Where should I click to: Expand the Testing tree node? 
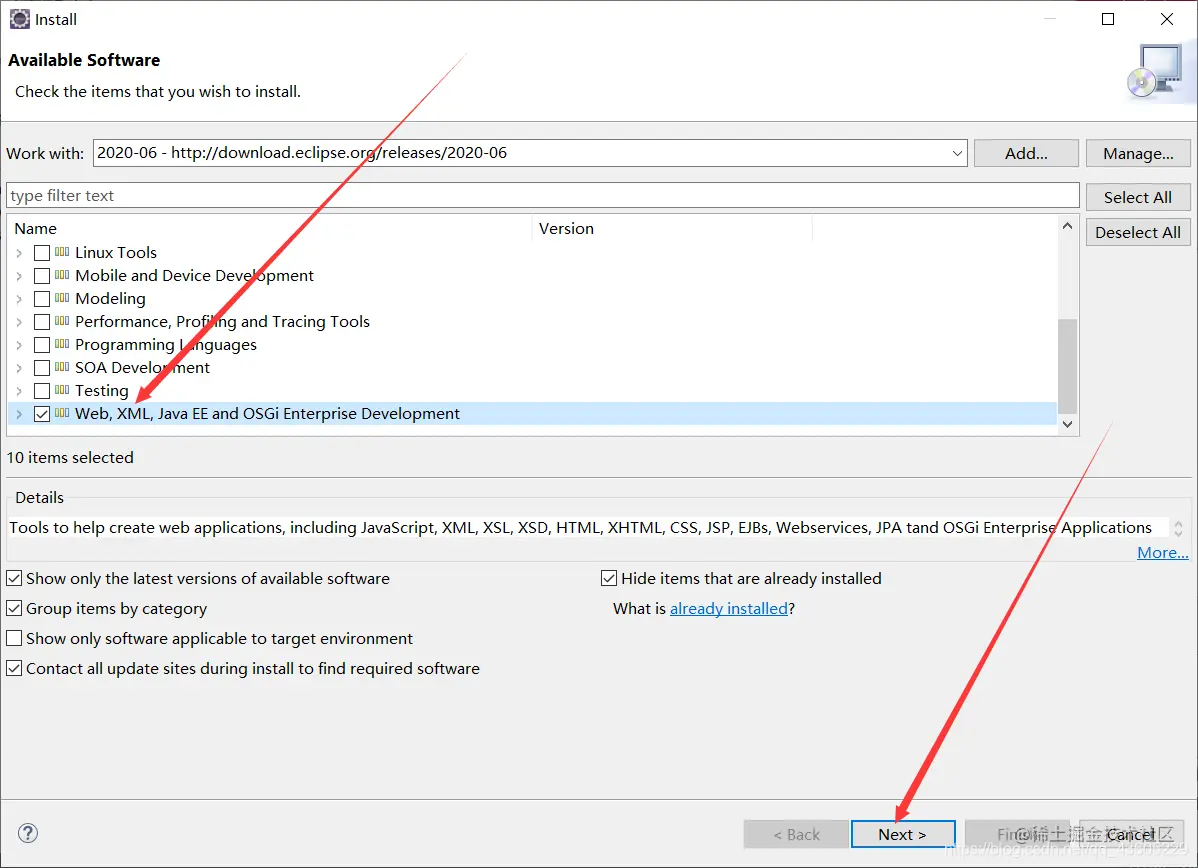(x=19, y=390)
